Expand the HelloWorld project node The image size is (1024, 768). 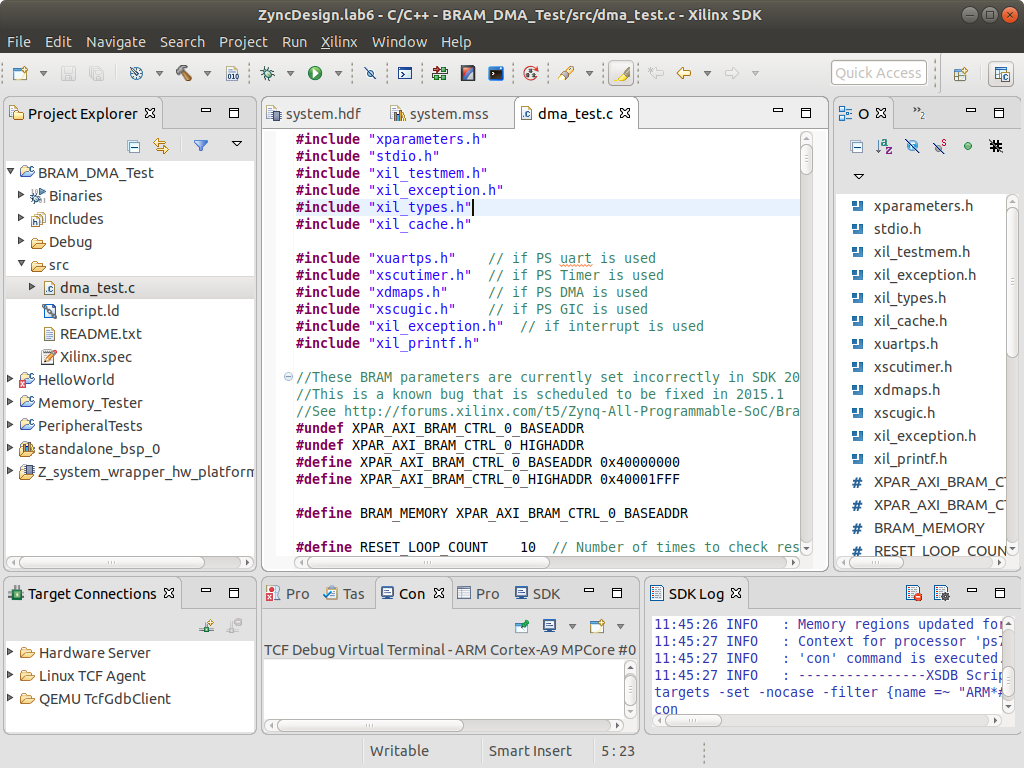coord(10,379)
